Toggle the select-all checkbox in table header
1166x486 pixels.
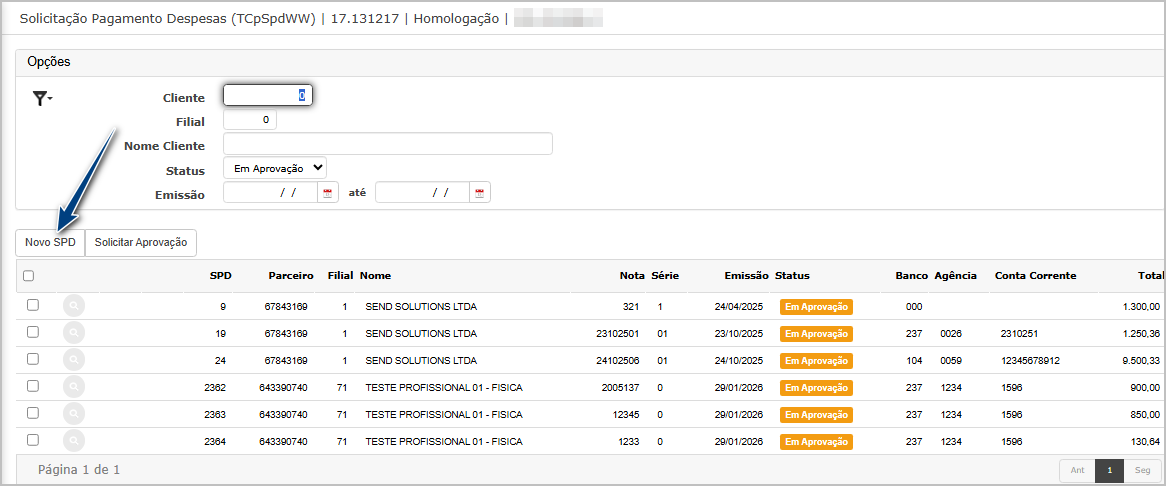tap(28, 276)
